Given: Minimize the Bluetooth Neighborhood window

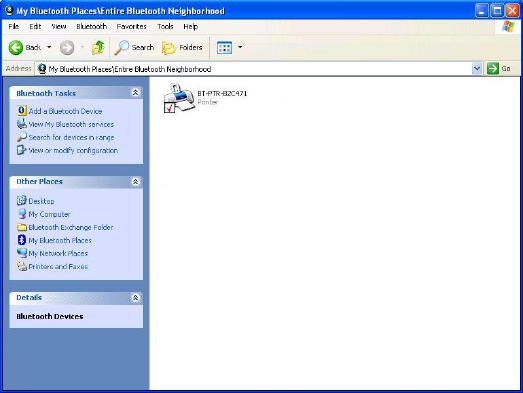Looking at the screenshot, I should tap(481, 11).
